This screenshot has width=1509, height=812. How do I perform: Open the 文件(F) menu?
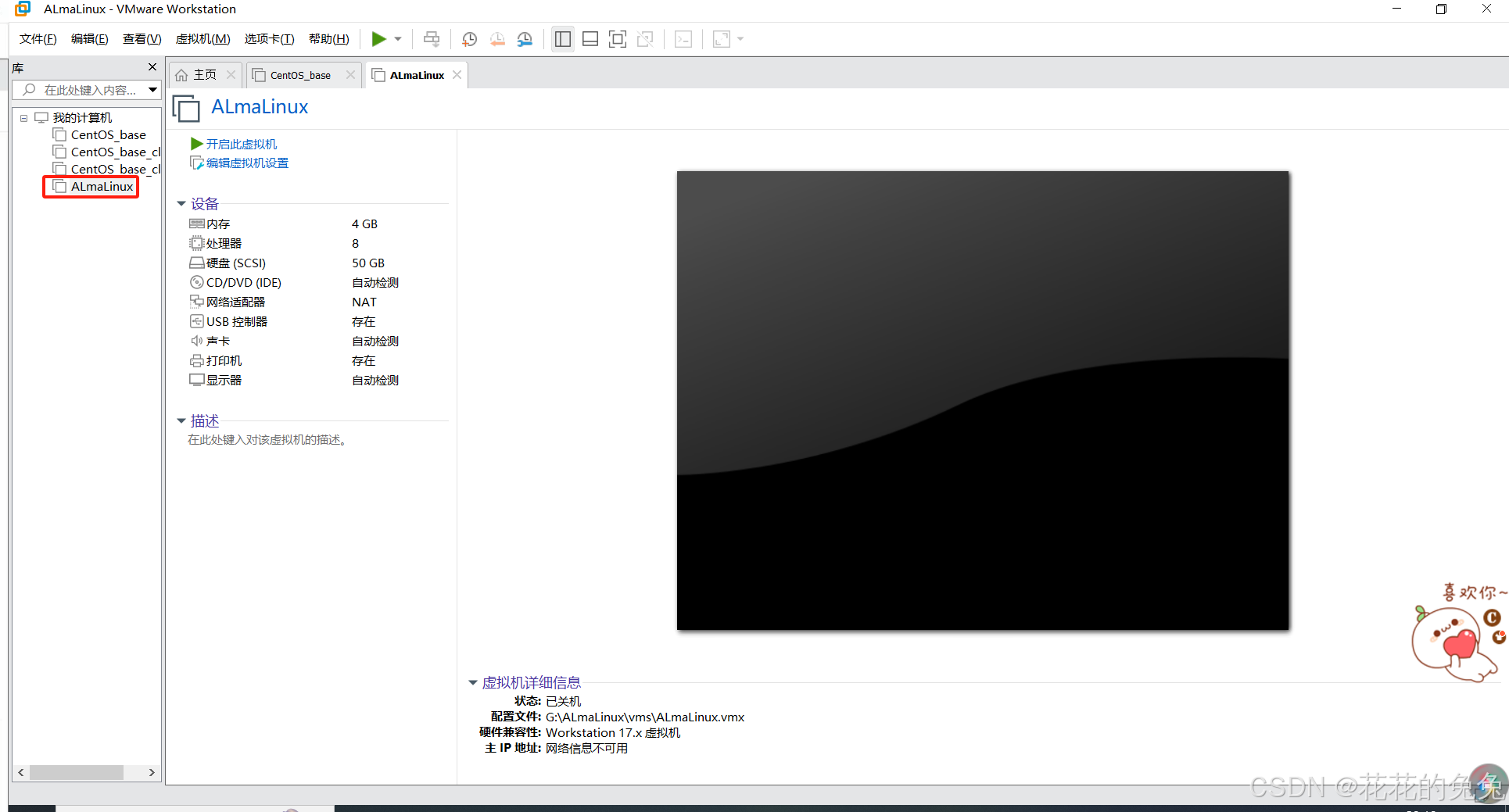click(x=38, y=39)
